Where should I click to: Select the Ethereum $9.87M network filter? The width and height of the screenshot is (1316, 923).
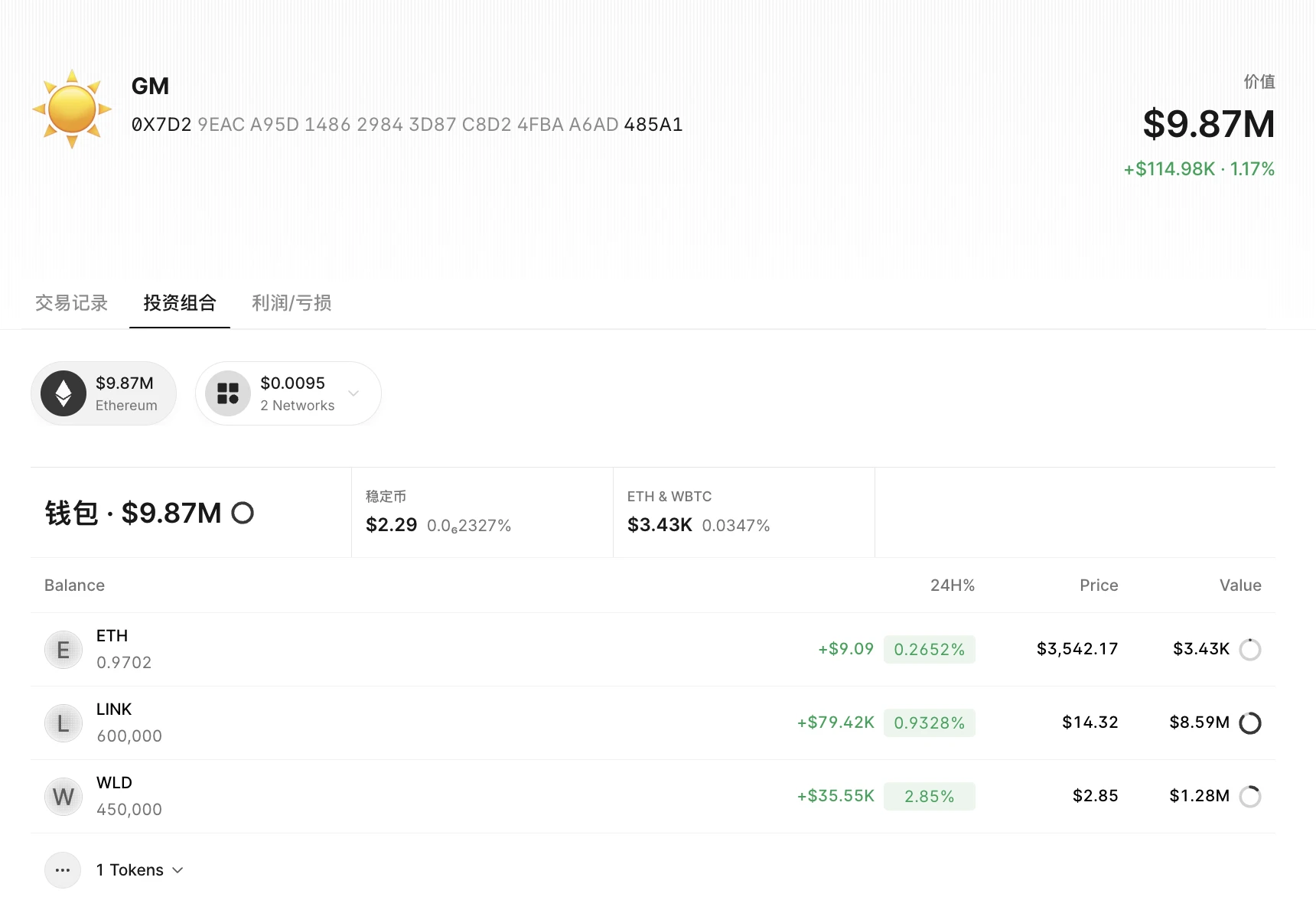pyautogui.click(x=104, y=393)
